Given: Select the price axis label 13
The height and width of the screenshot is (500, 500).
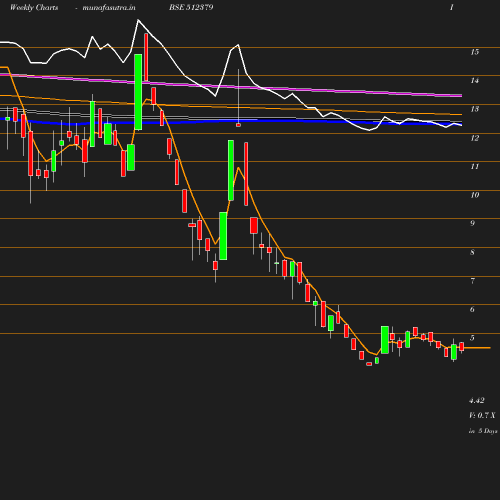Looking at the screenshot, I should coord(475,109).
